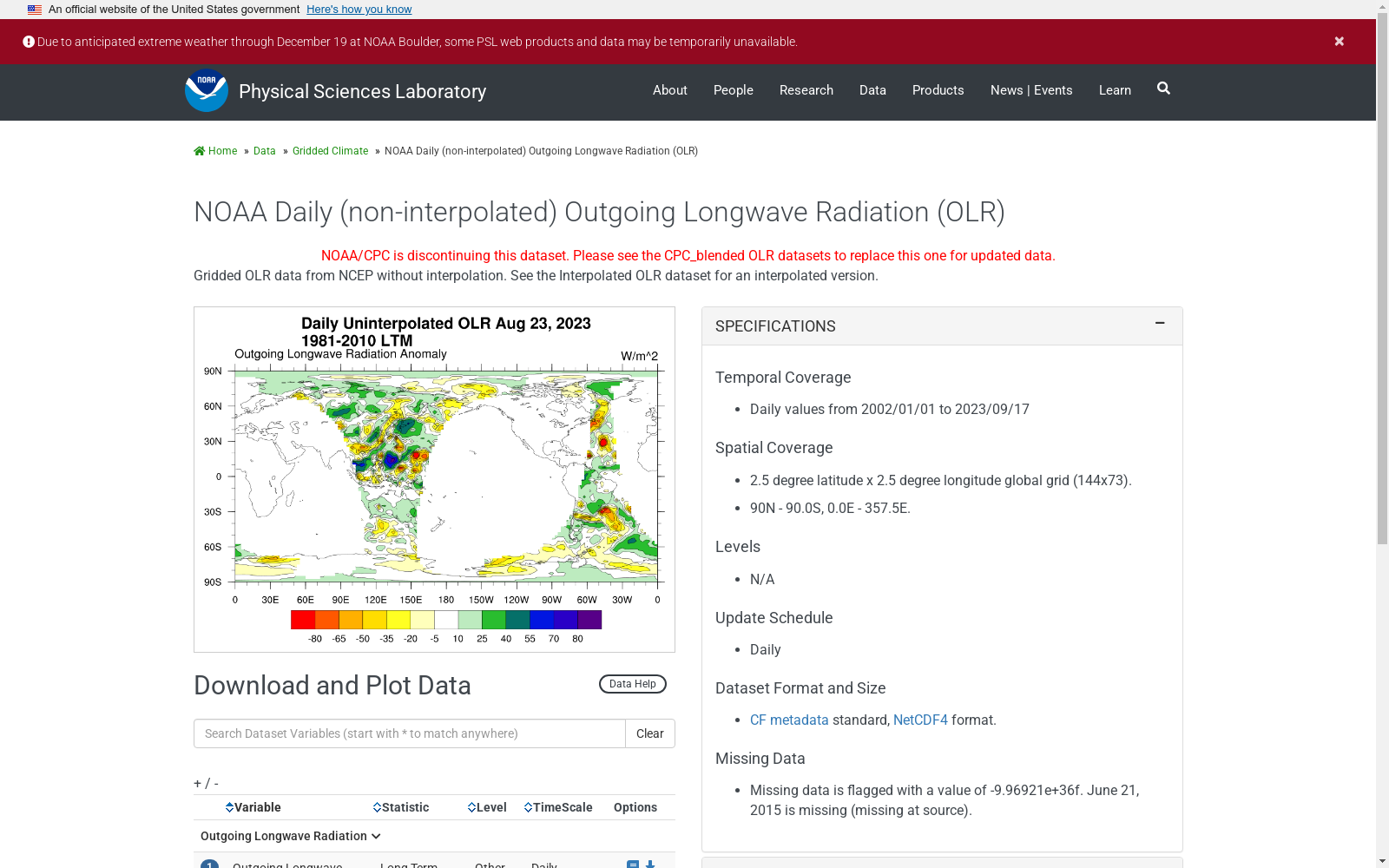Open the NetCDF4 format link
The height and width of the screenshot is (868, 1389).
coord(920,720)
